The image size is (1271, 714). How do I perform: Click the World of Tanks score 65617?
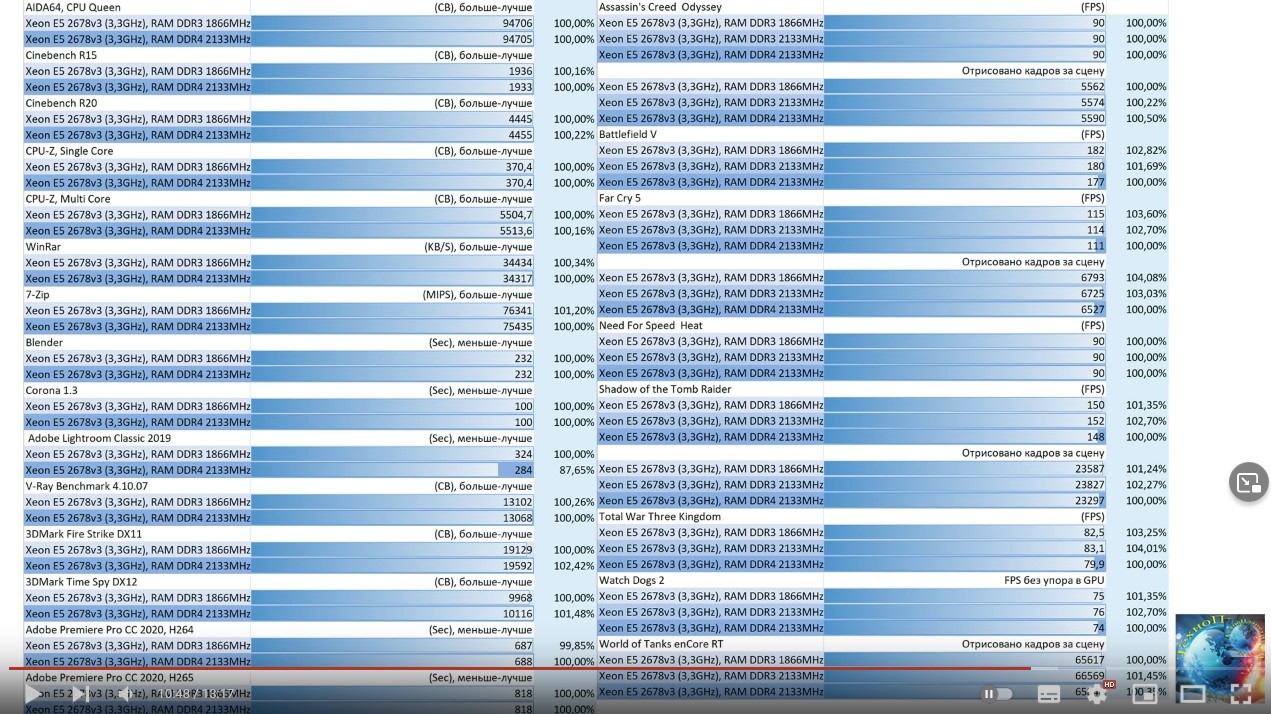(1089, 660)
